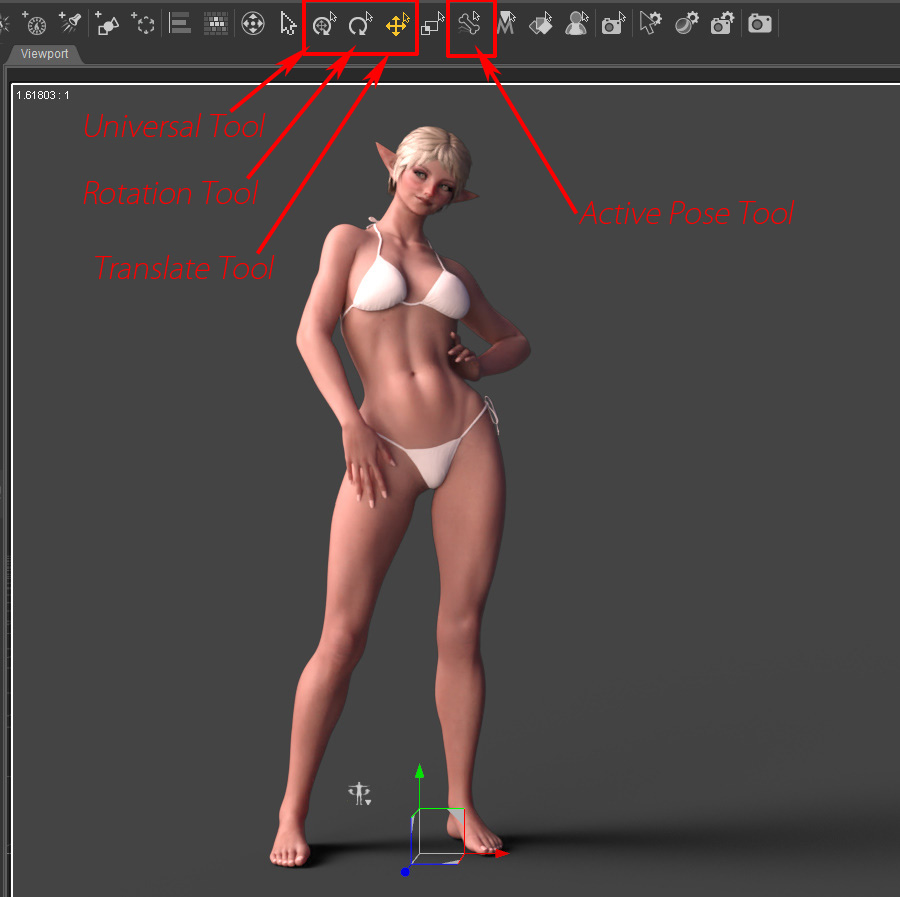Image resolution: width=900 pixels, height=897 pixels.
Task: Click the checkered grid toolbar icon
Action: pos(216,24)
